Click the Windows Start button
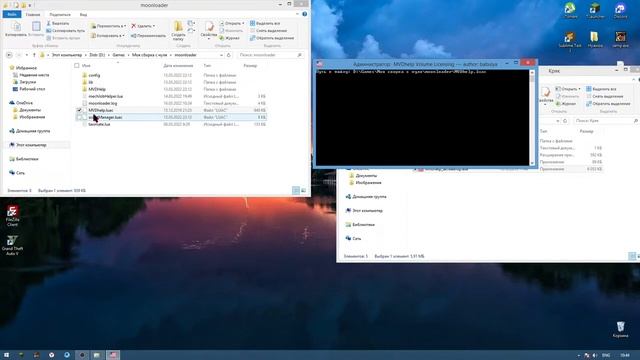The image size is (640, 360). pyautogui.click(x=6, y=355)
